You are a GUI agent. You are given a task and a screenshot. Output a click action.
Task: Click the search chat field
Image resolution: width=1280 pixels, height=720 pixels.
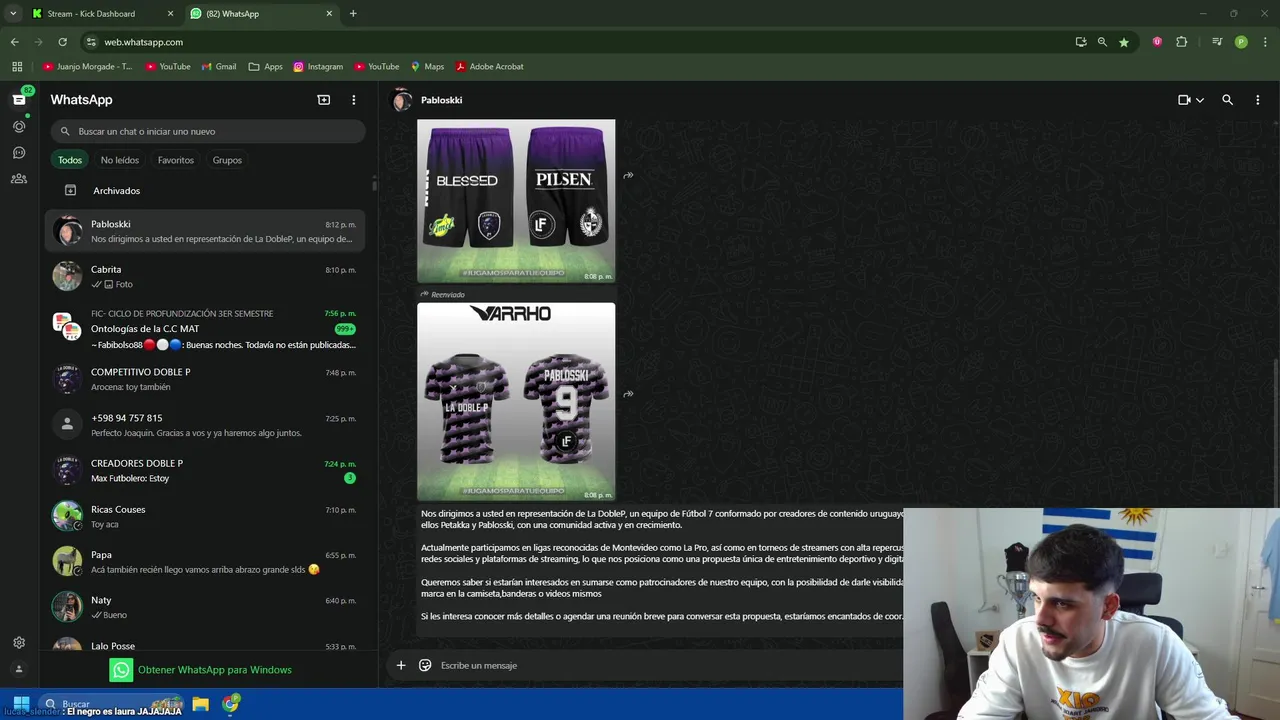point(208,131)
